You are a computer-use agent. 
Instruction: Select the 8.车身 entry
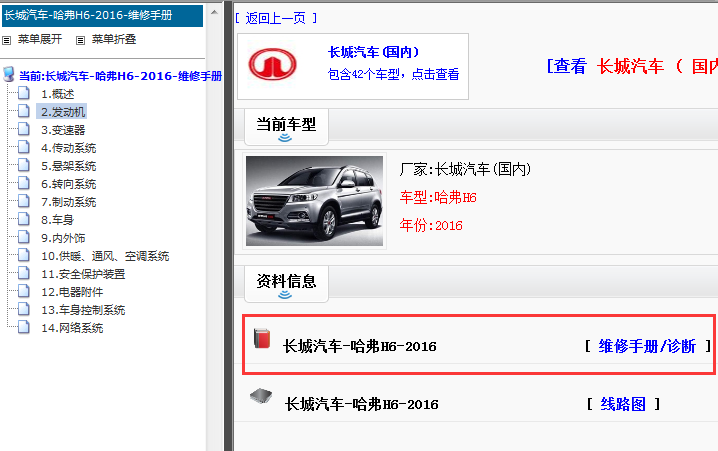coord(57,220)
